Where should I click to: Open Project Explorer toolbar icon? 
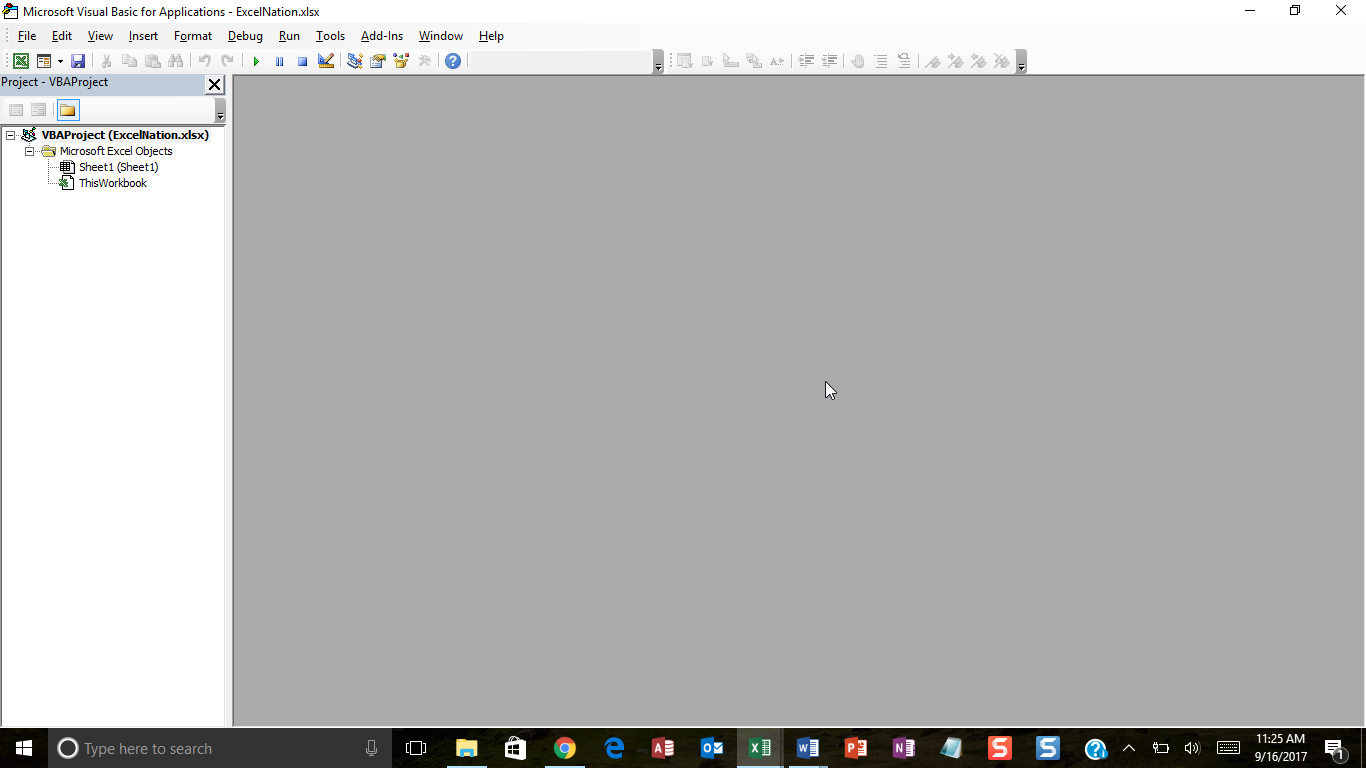pyautogui.click(x=354, y=61)
